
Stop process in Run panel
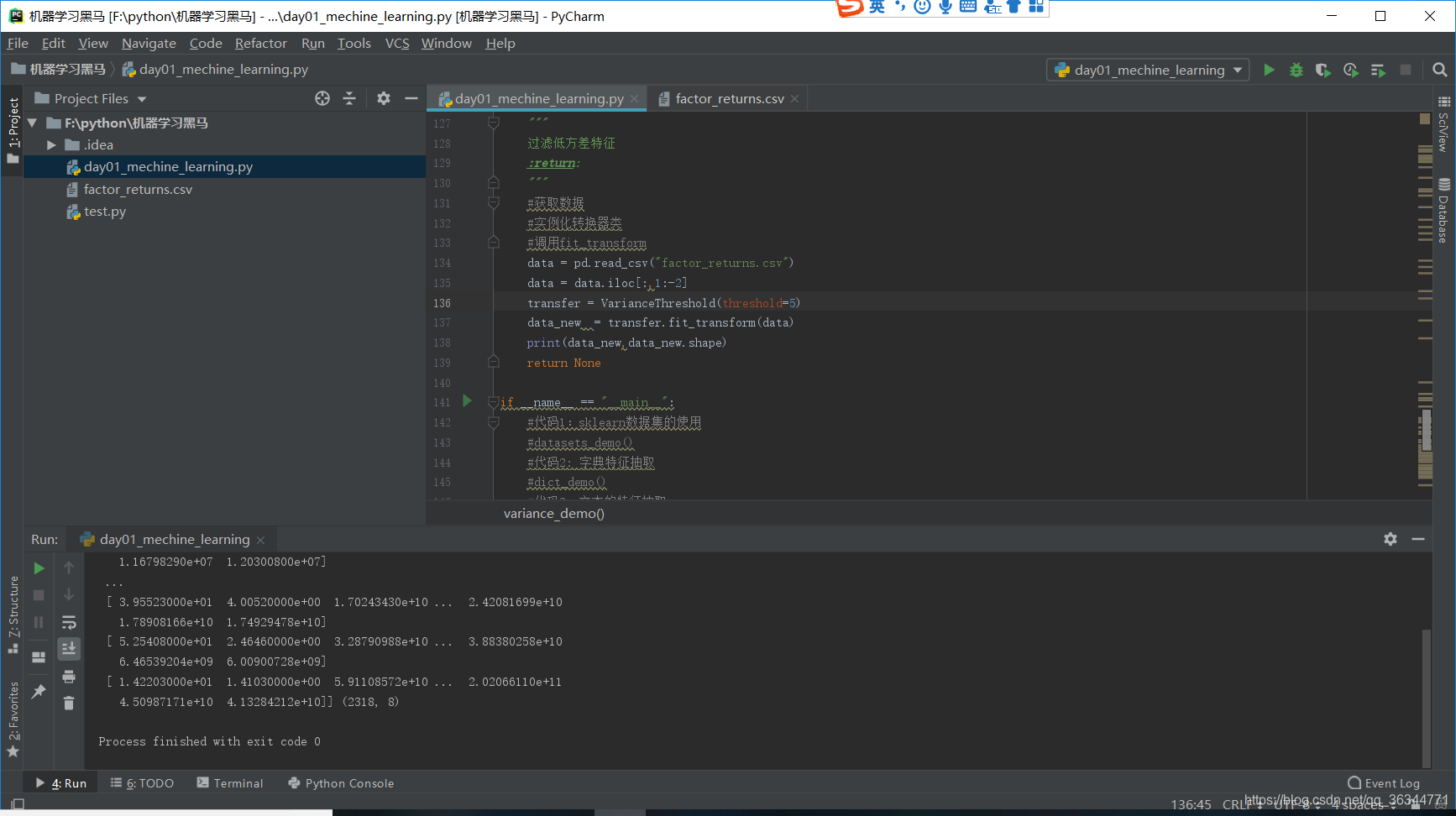[x=39, y=595]
